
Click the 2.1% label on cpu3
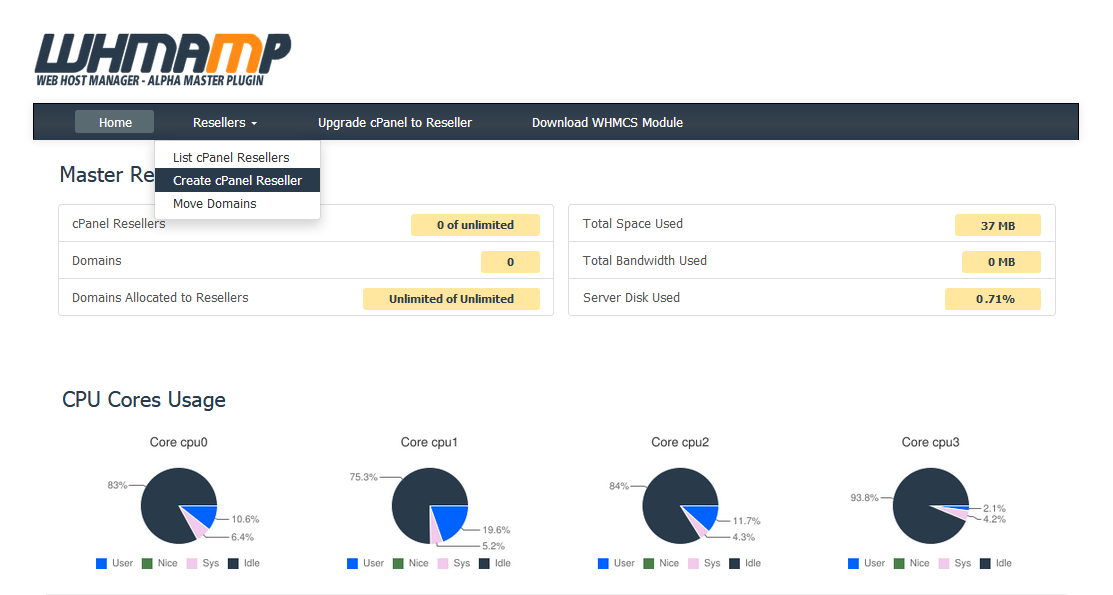(x=994, y=508)
